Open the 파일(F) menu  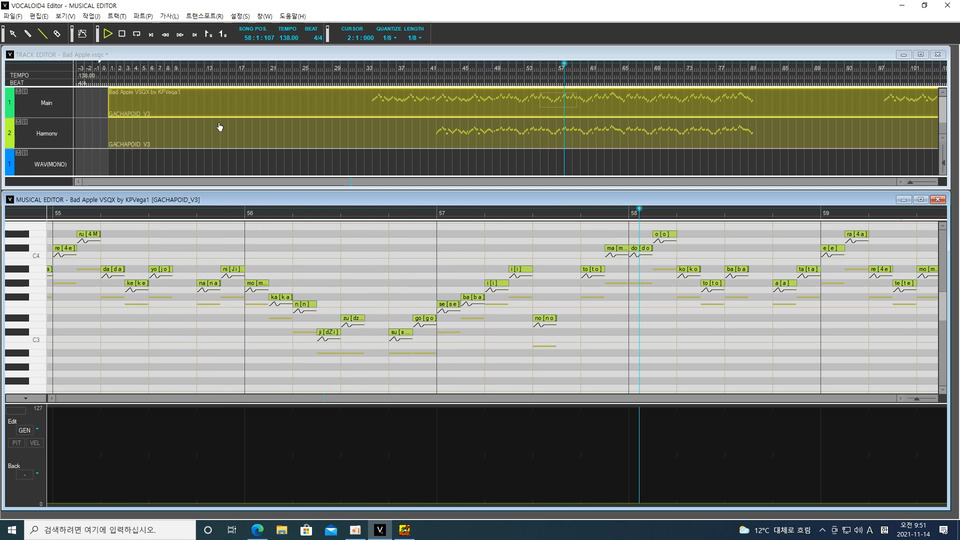(12, 16)
